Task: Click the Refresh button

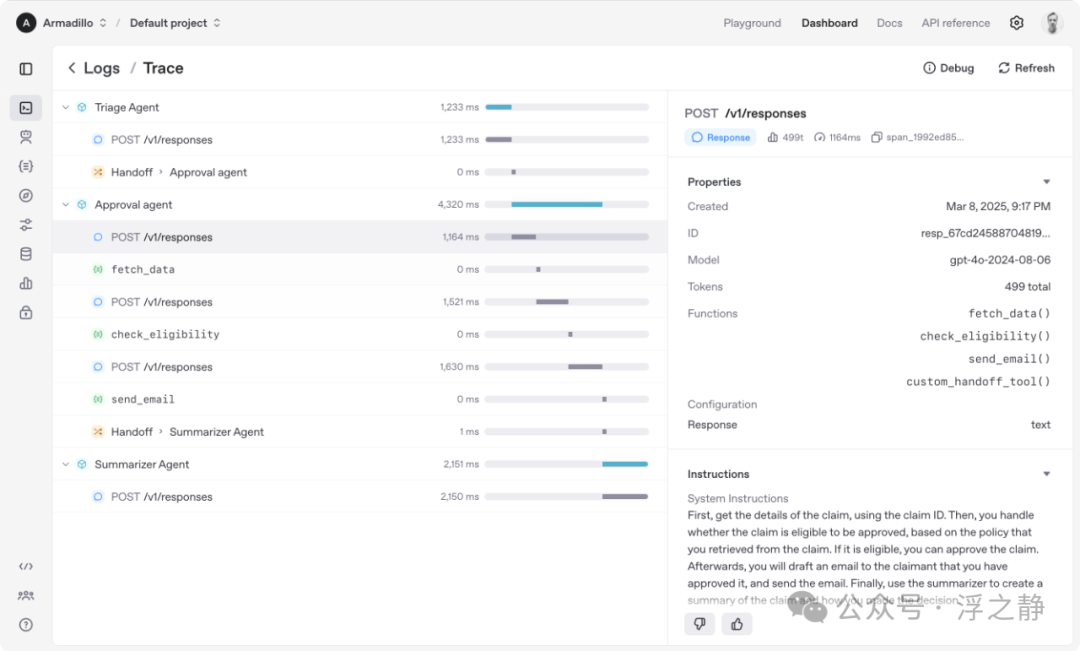Action: 1026,67
